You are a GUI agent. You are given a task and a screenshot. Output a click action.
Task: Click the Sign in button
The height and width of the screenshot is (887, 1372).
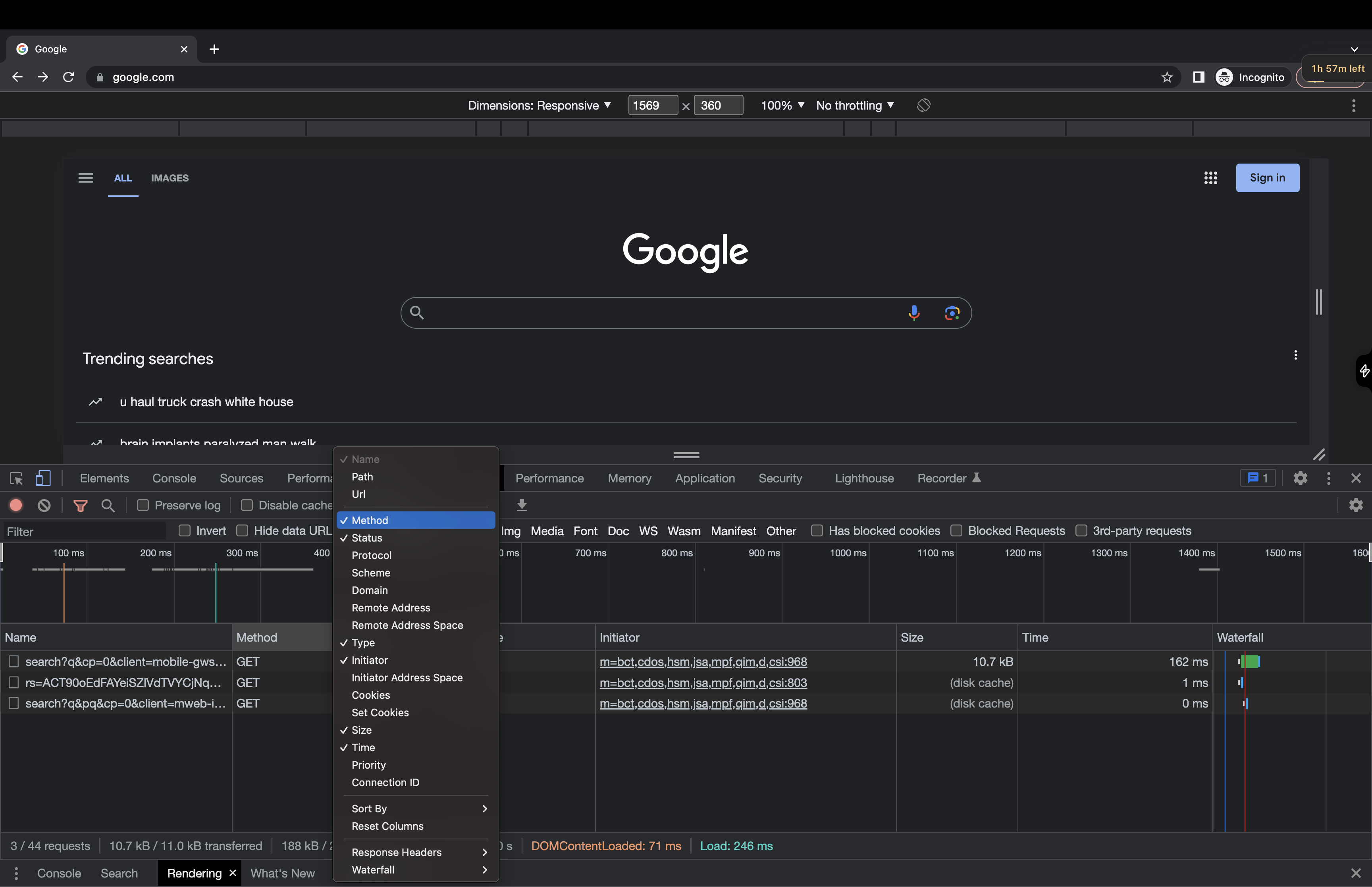[x=1267, y=178]
